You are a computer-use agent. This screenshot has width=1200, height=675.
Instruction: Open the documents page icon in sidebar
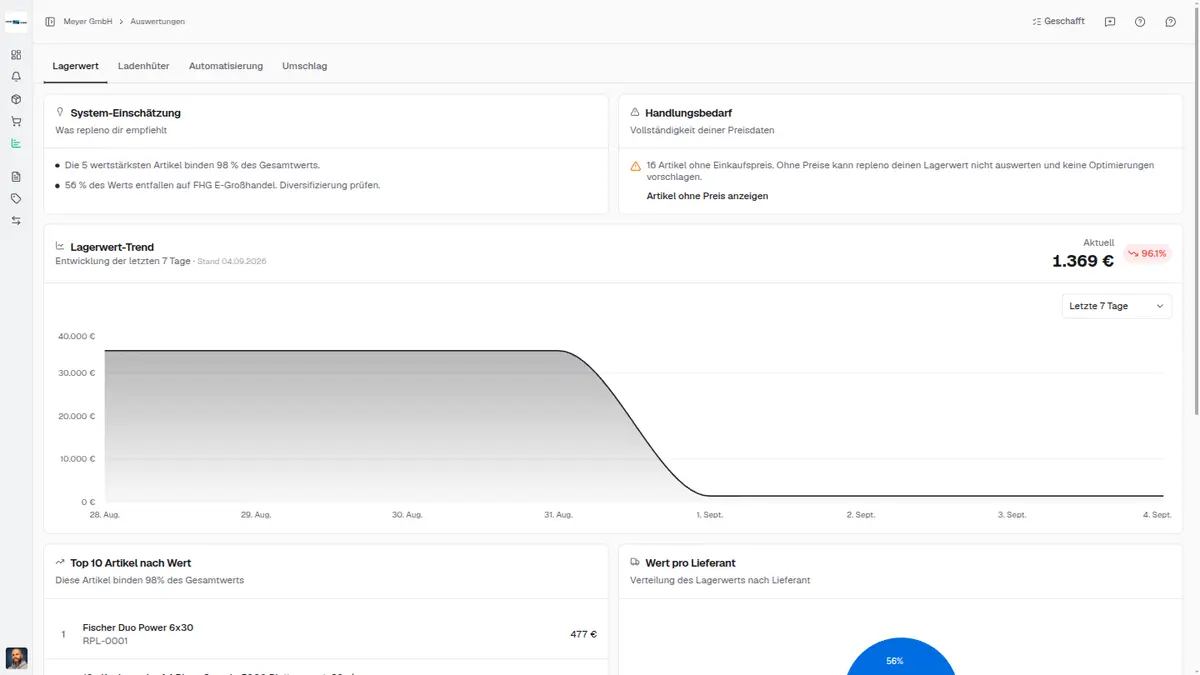coord(16,177)
